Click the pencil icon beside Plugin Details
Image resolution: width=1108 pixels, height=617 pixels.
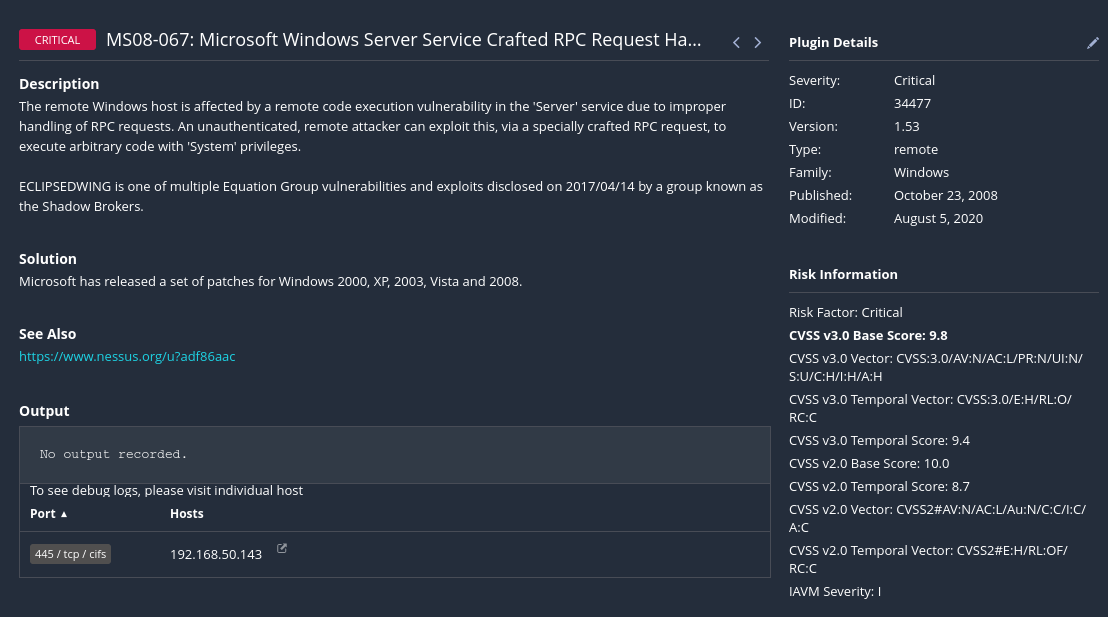tap(1092, 43)
